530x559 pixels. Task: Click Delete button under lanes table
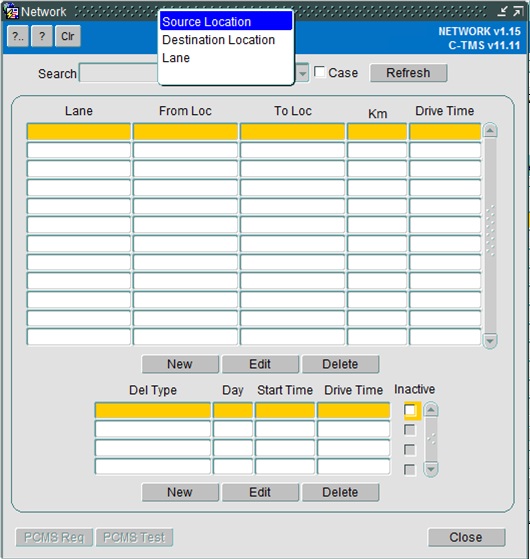(340, 364)
